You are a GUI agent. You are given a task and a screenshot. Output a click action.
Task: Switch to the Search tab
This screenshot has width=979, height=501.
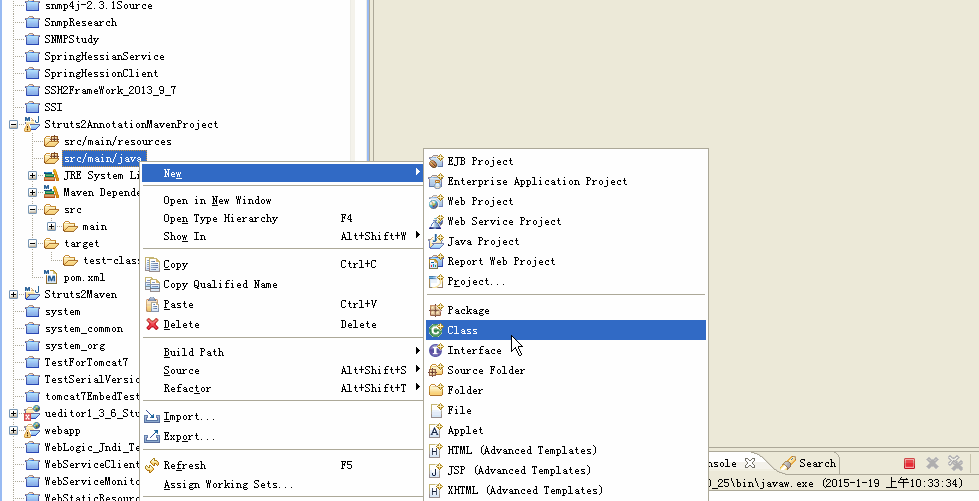816,463
